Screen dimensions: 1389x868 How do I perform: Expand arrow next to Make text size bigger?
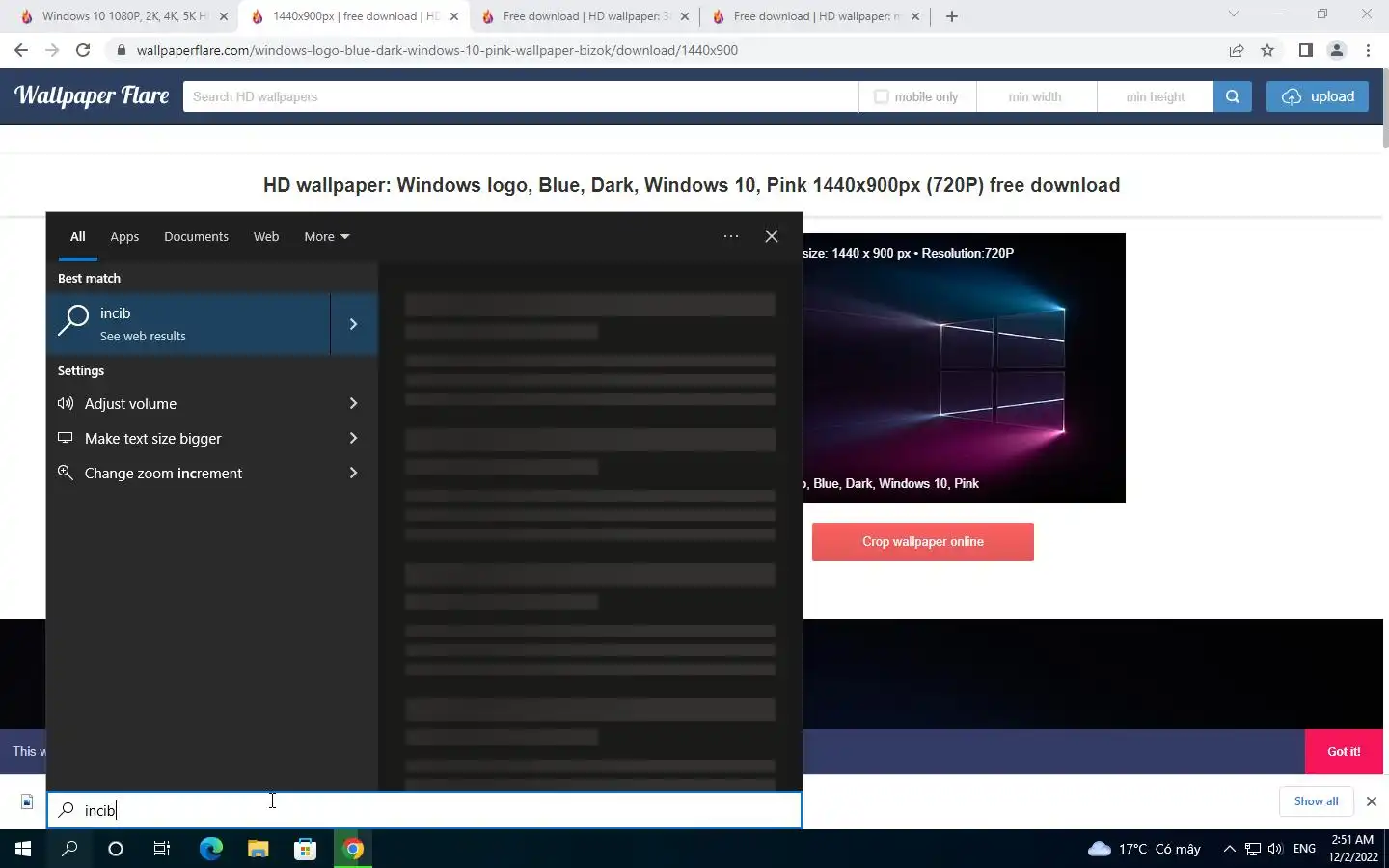(353, 438)
